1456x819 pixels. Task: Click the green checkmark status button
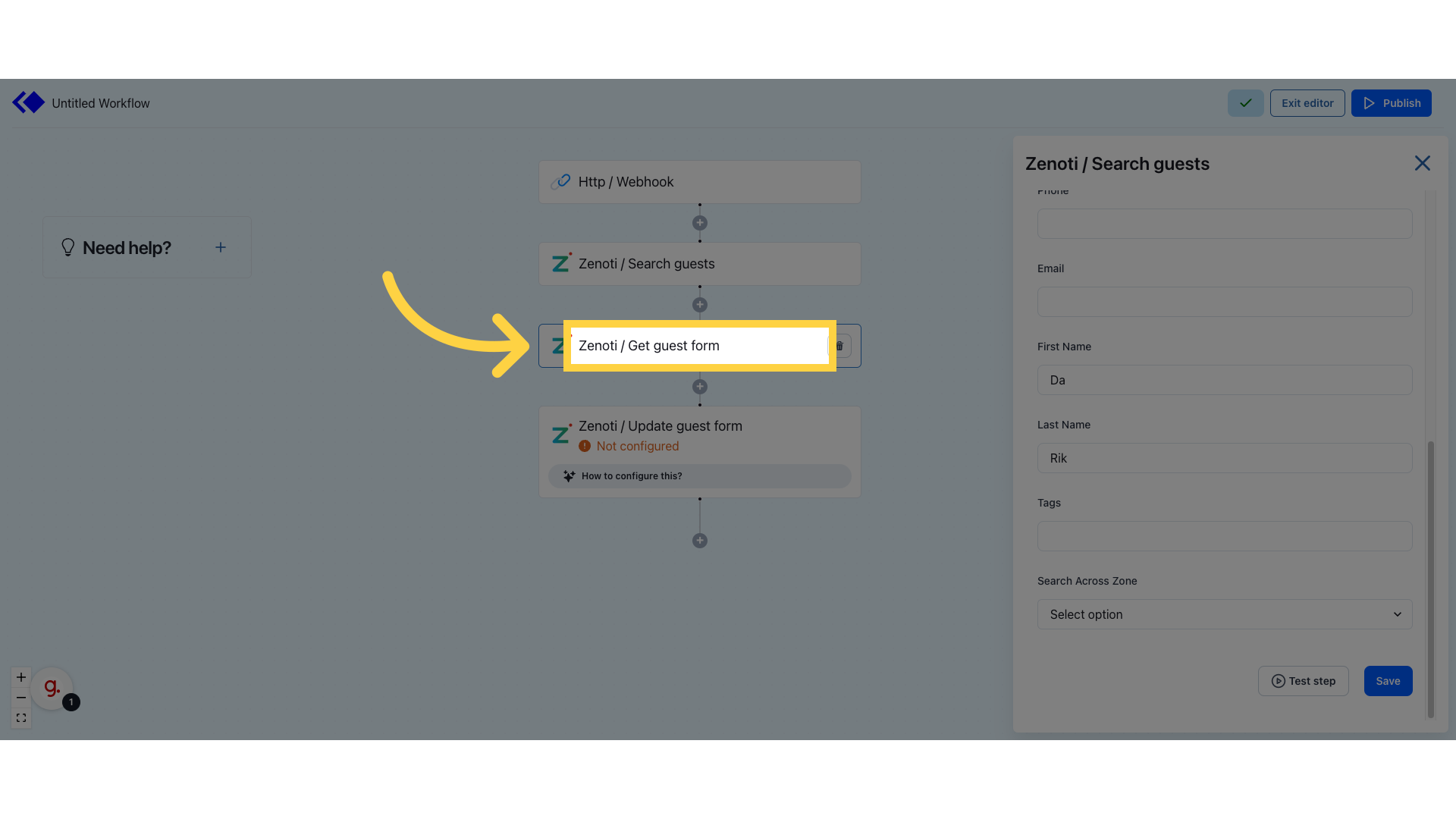click(1245, 103)
